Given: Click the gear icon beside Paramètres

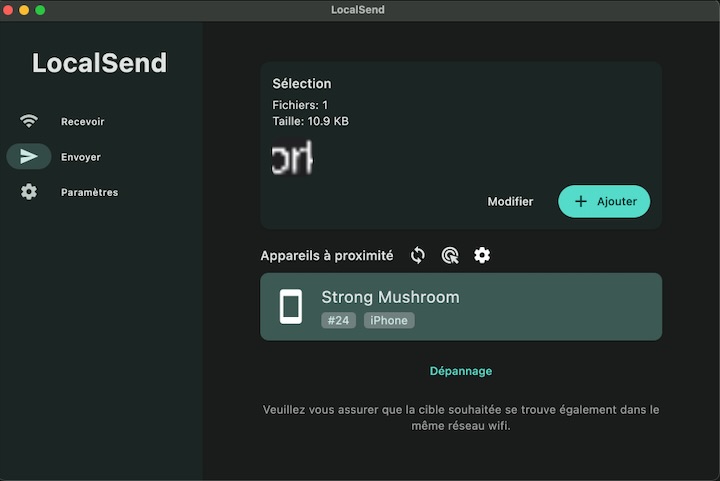Looking at the screenshot, I should [x=29, y=191].
